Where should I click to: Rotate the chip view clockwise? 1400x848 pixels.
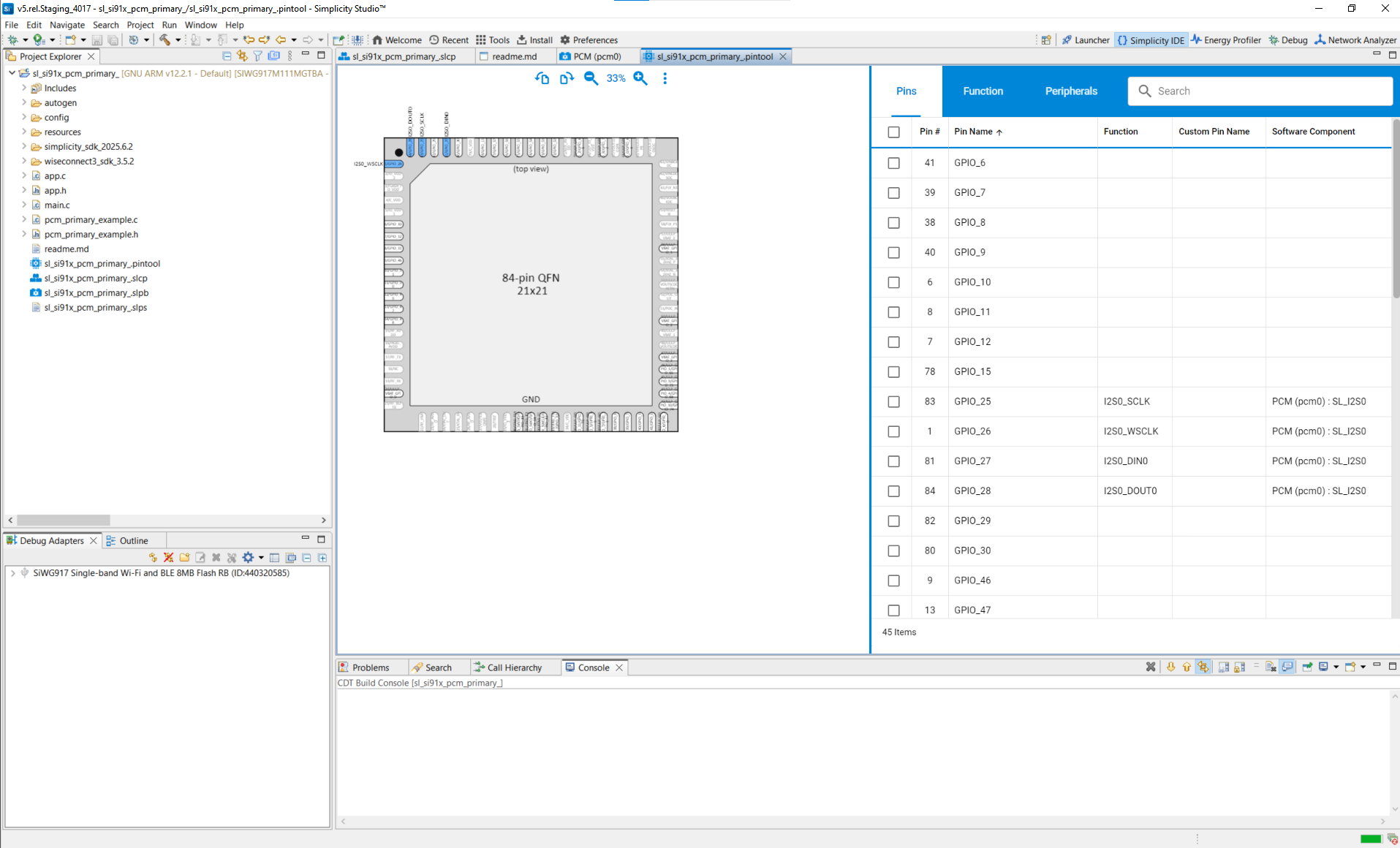click(x=567, y=78)
